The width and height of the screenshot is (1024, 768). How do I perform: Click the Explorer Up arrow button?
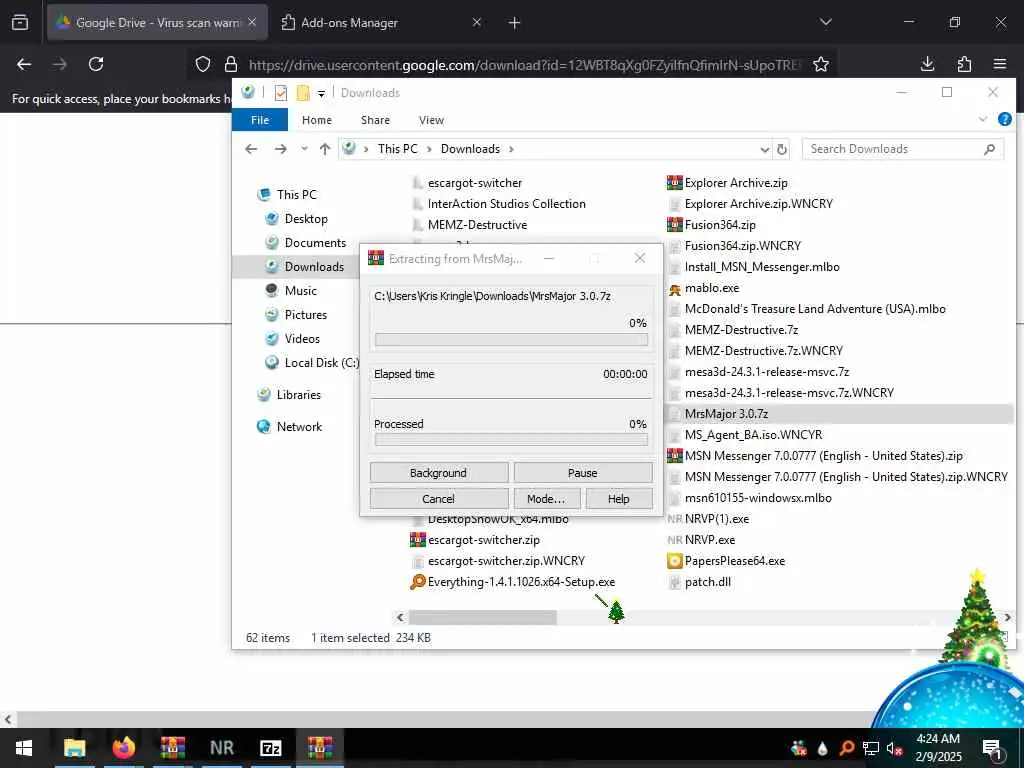325,149
